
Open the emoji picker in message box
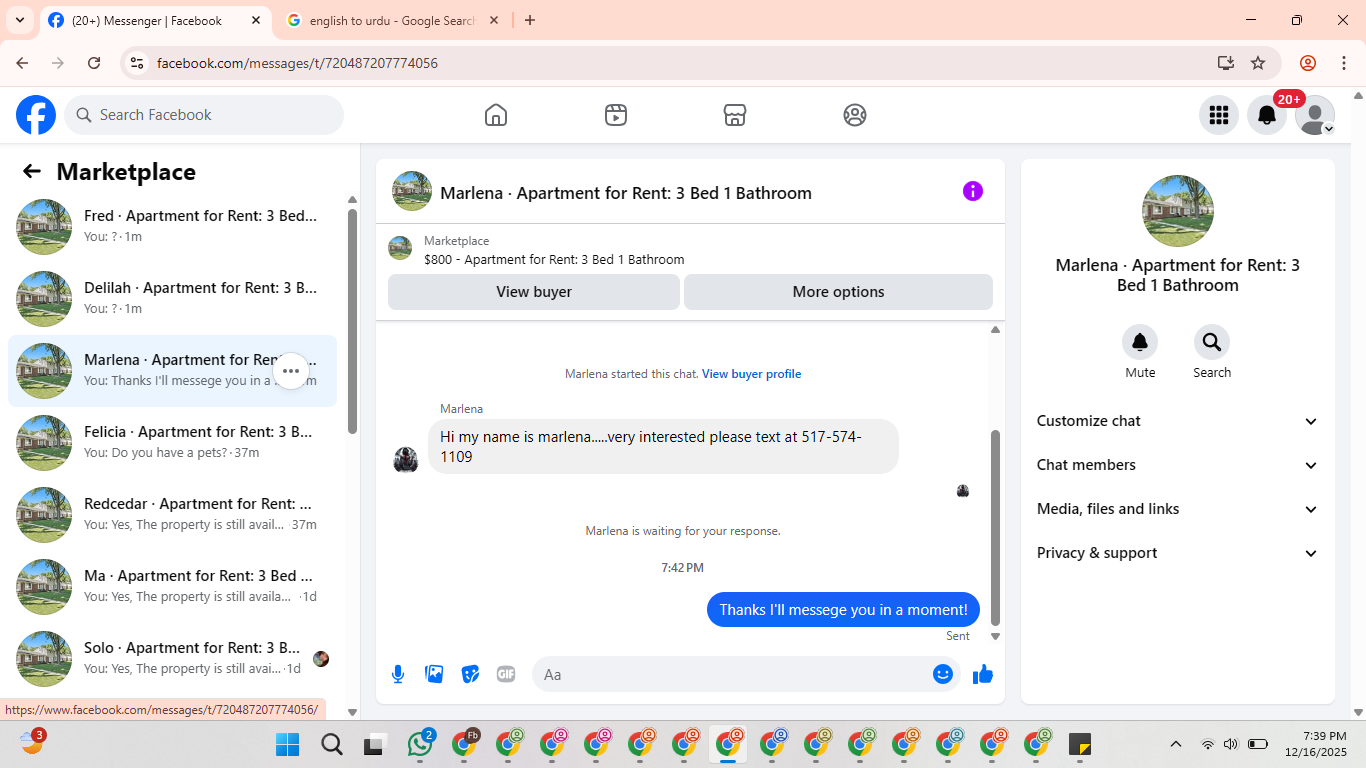(943, 674)
